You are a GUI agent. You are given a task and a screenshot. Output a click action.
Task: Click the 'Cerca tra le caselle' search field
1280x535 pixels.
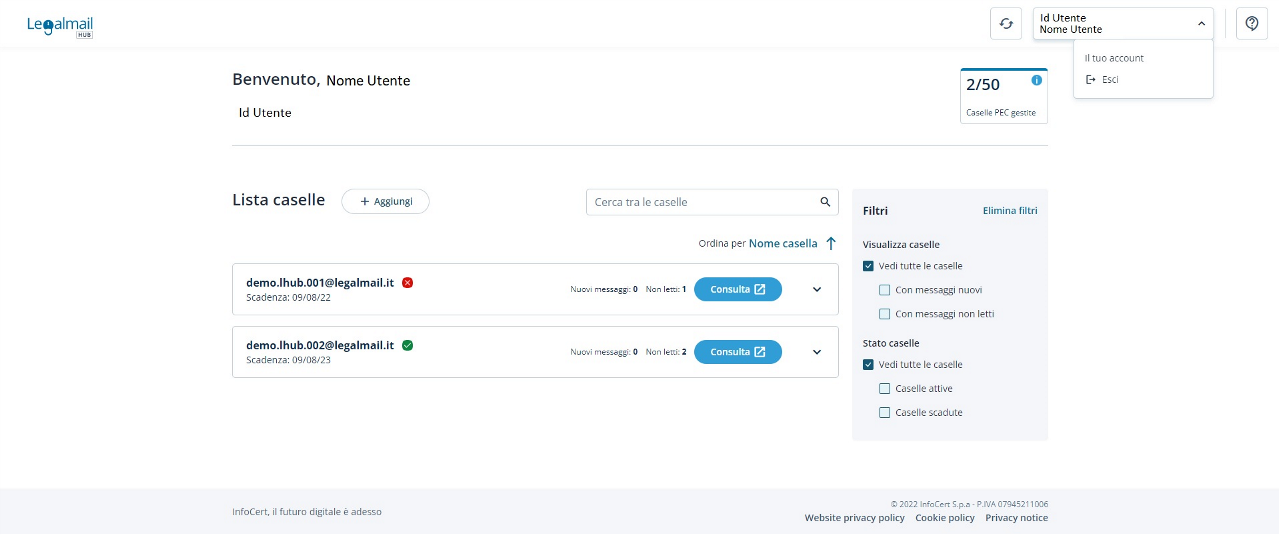click(x=700, y=202)
